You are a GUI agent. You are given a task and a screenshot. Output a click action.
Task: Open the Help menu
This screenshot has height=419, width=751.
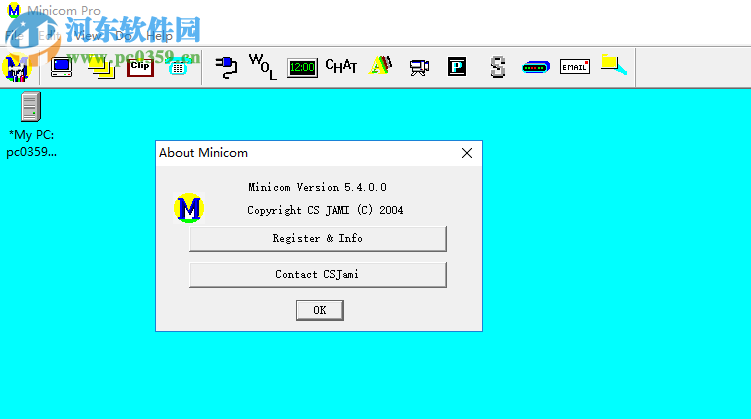pos(159,36)
